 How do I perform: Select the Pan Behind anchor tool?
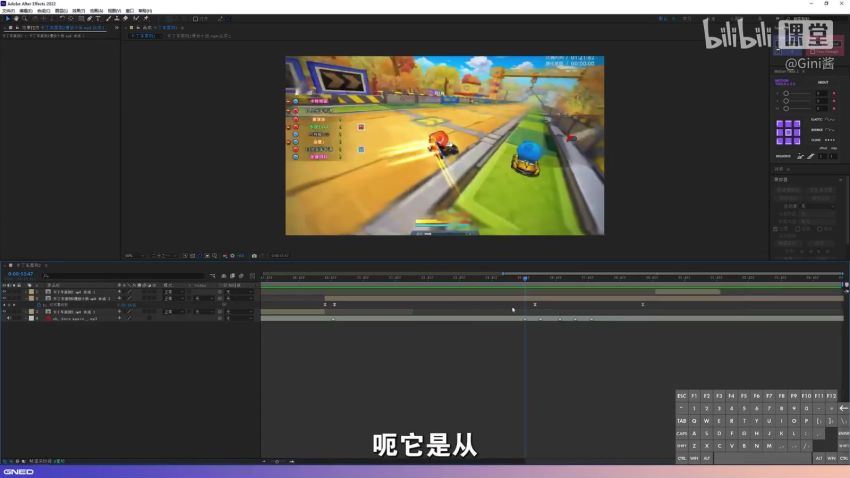tap(71, 18)
